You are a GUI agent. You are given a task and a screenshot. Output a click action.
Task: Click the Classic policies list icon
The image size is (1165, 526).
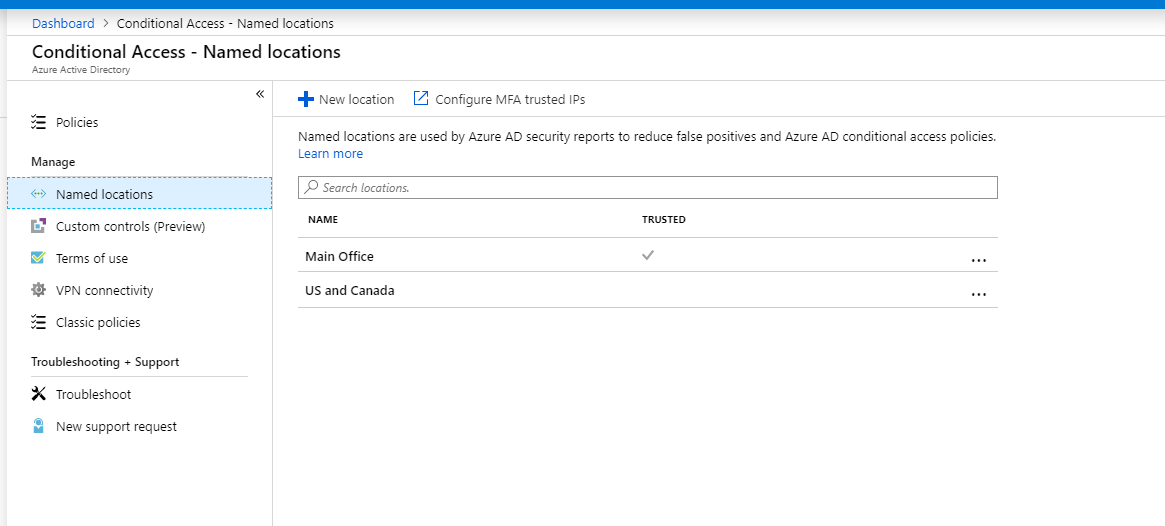[x=39, y=322]
